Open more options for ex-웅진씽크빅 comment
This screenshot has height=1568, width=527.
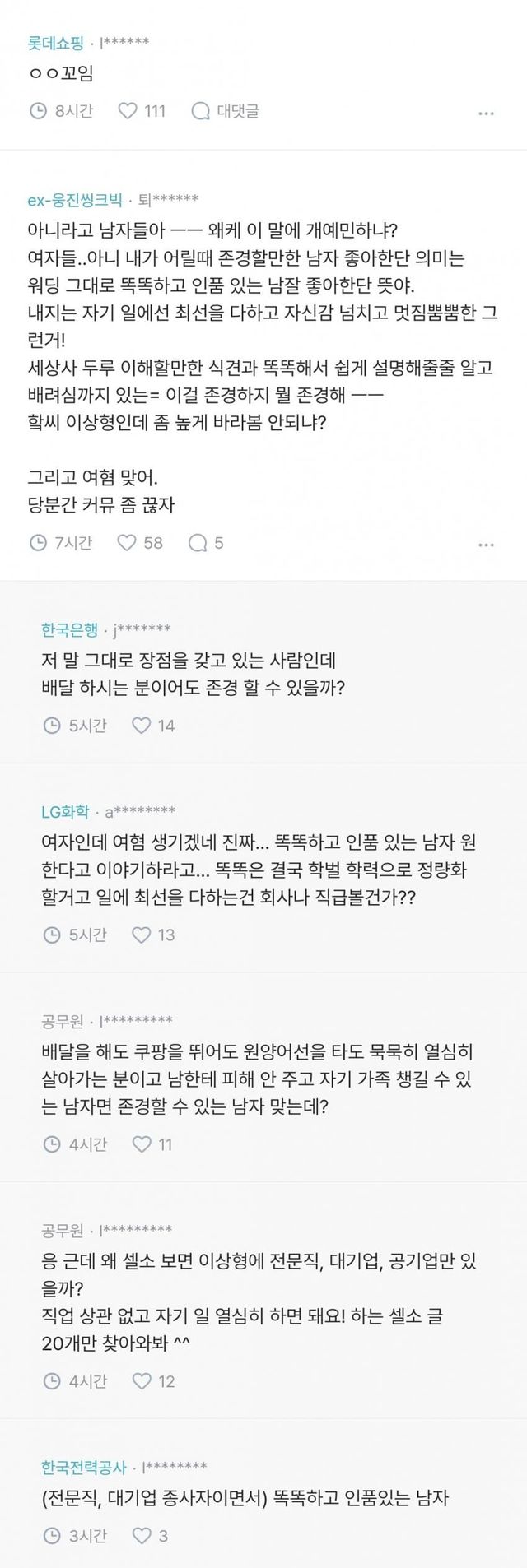pos(486,545)
